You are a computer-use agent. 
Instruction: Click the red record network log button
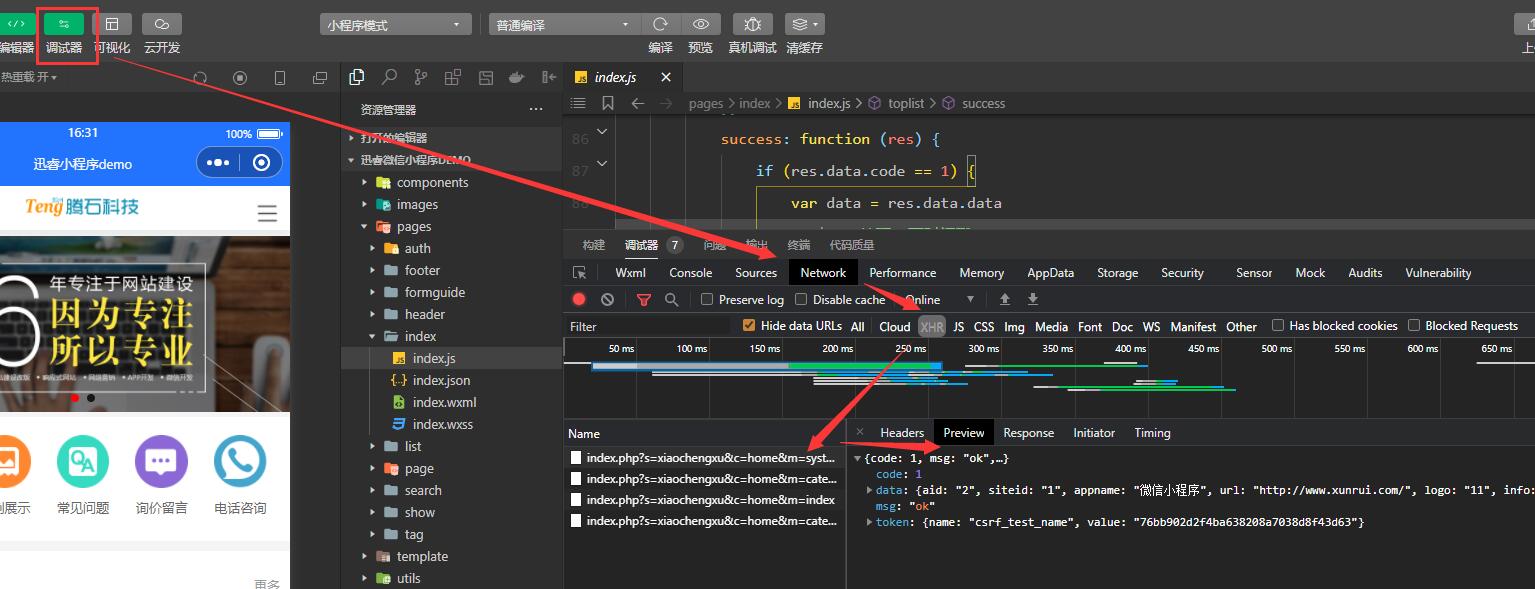tap(579, 299)
